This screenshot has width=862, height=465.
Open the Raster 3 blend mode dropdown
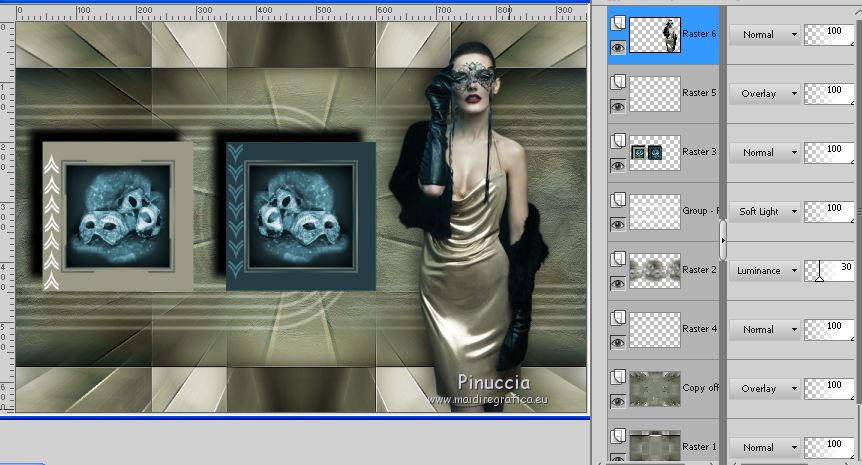point(765,153)
